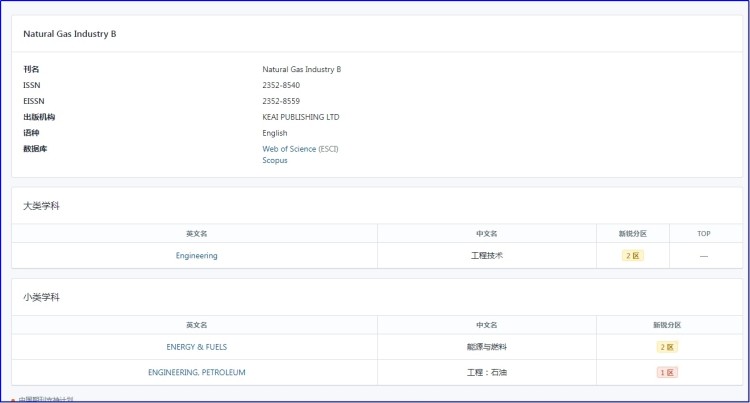
Task: Click the 能源与燃料 Chinese name cell
Action: (x=486, y=347)
